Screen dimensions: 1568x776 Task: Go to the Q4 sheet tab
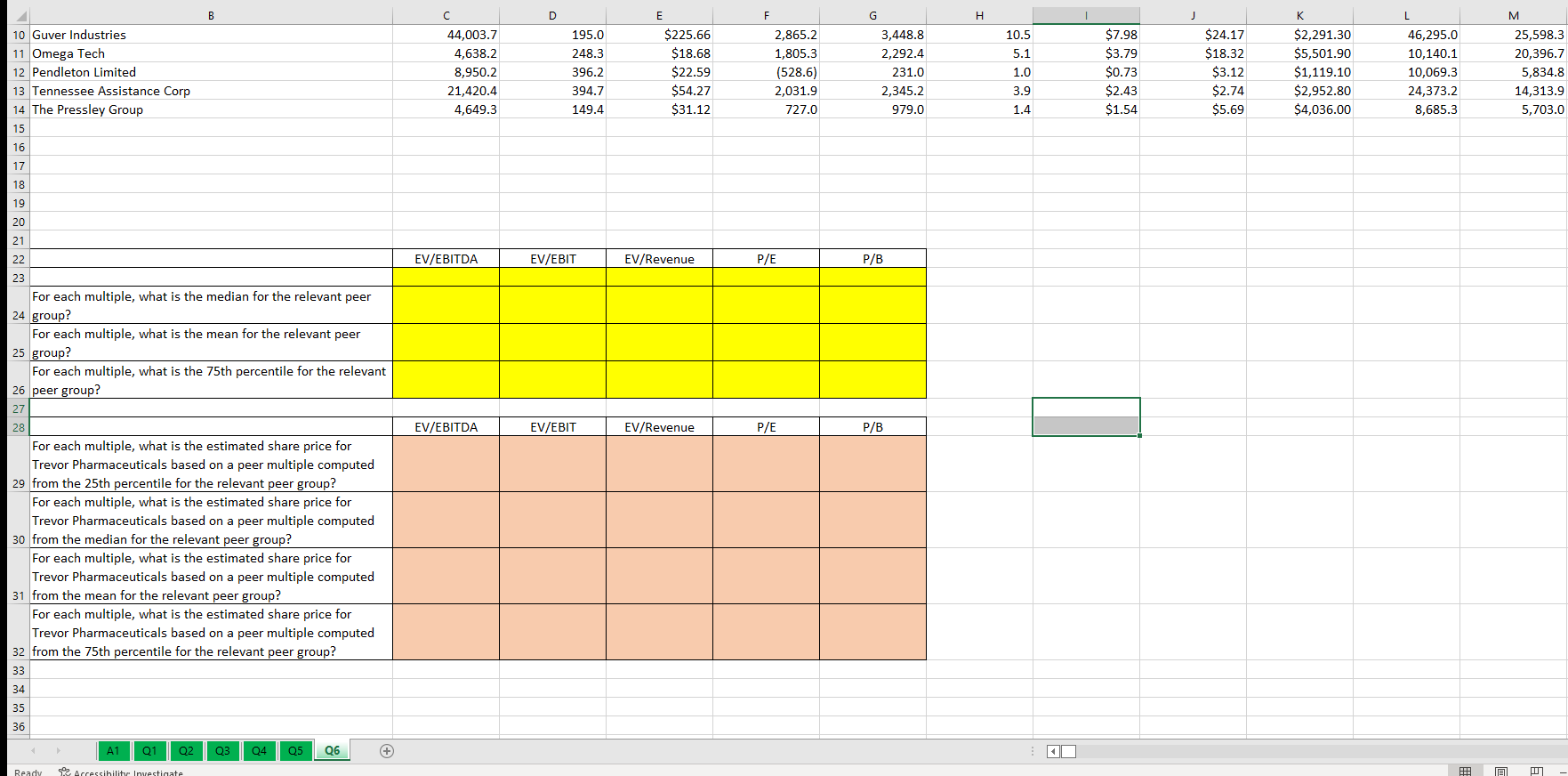tap(259, 751)
